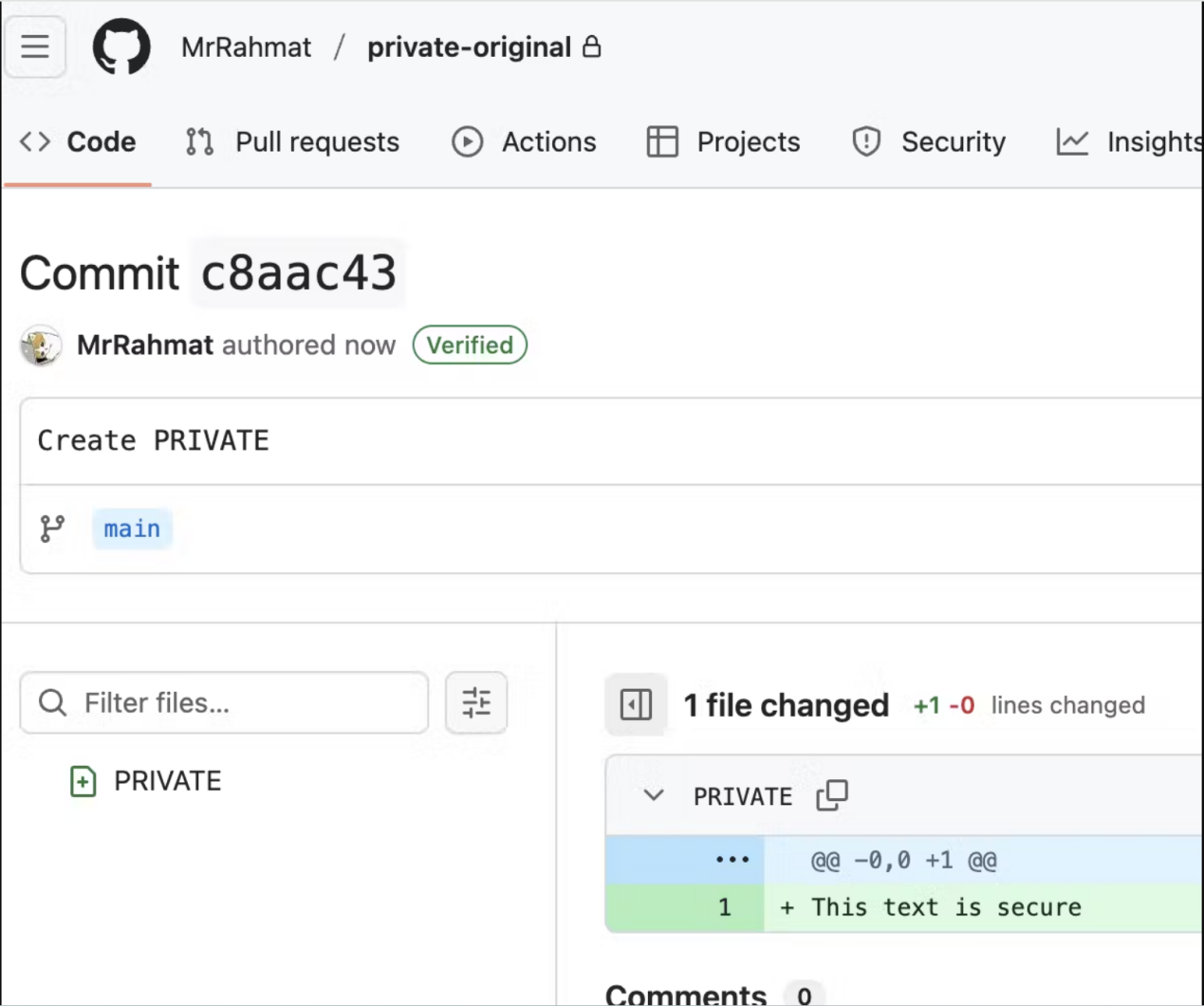Go to the Projects tab
Image resolution: width=1204 pixels, height=1006 pixels.
click(723, 142)
